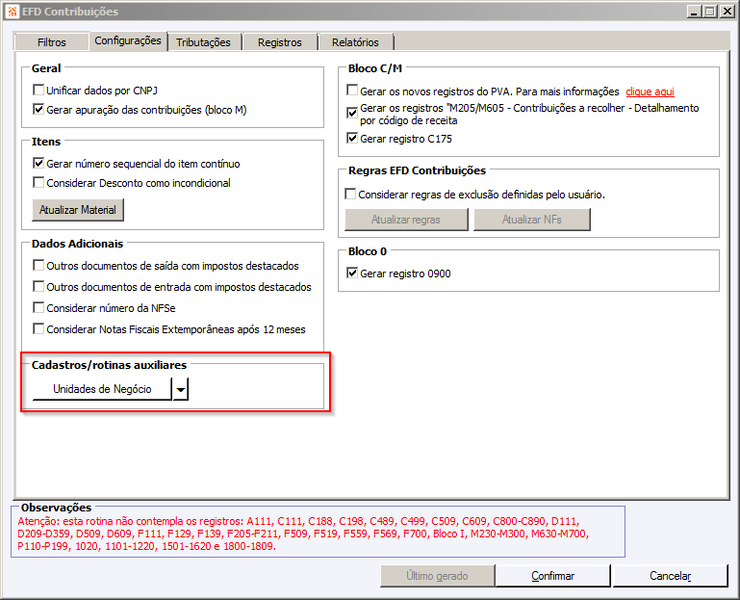Click the Último gerado button
This screenshot has width=740, height=600.
click(437, 576)
